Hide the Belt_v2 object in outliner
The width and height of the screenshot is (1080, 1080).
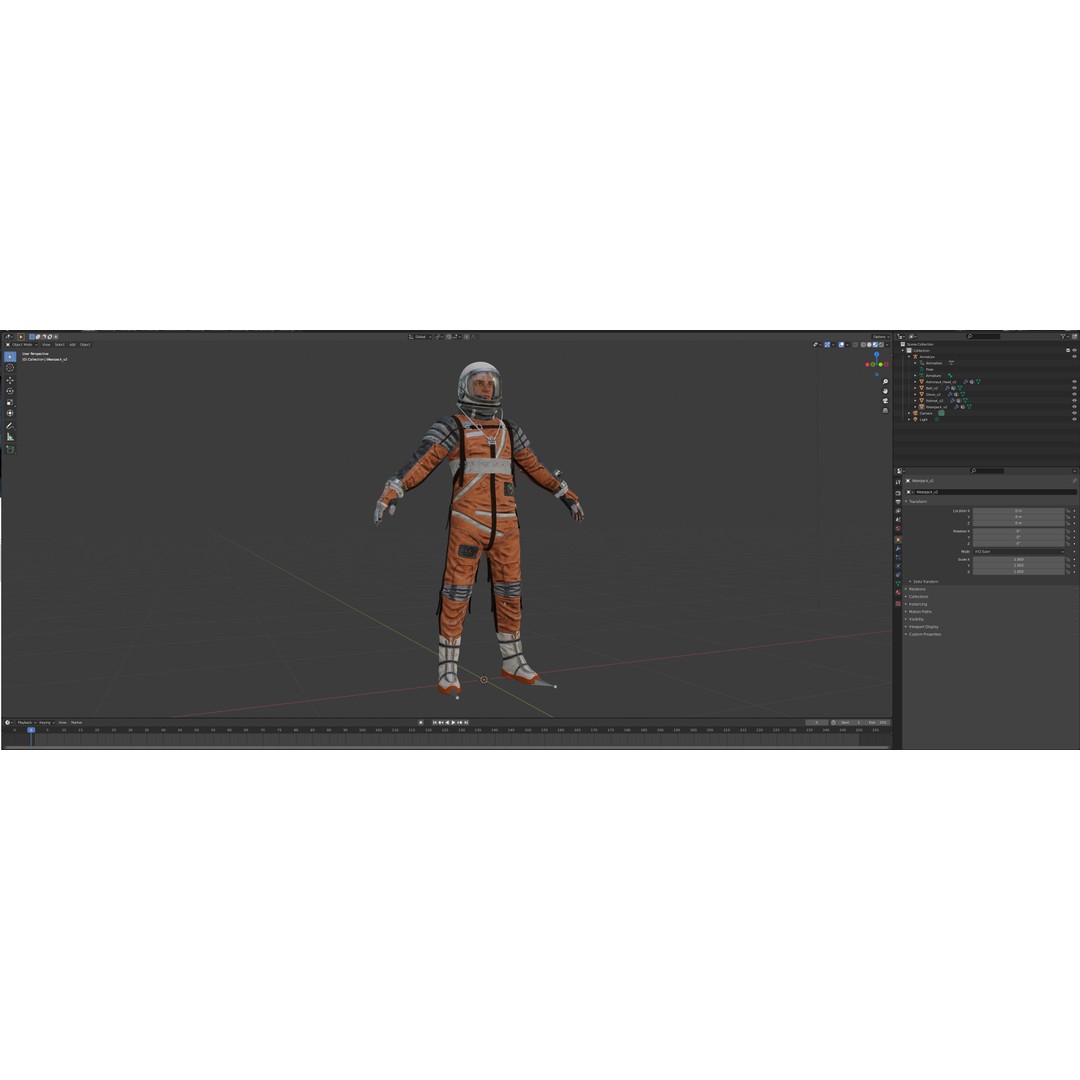point(1074,388)
